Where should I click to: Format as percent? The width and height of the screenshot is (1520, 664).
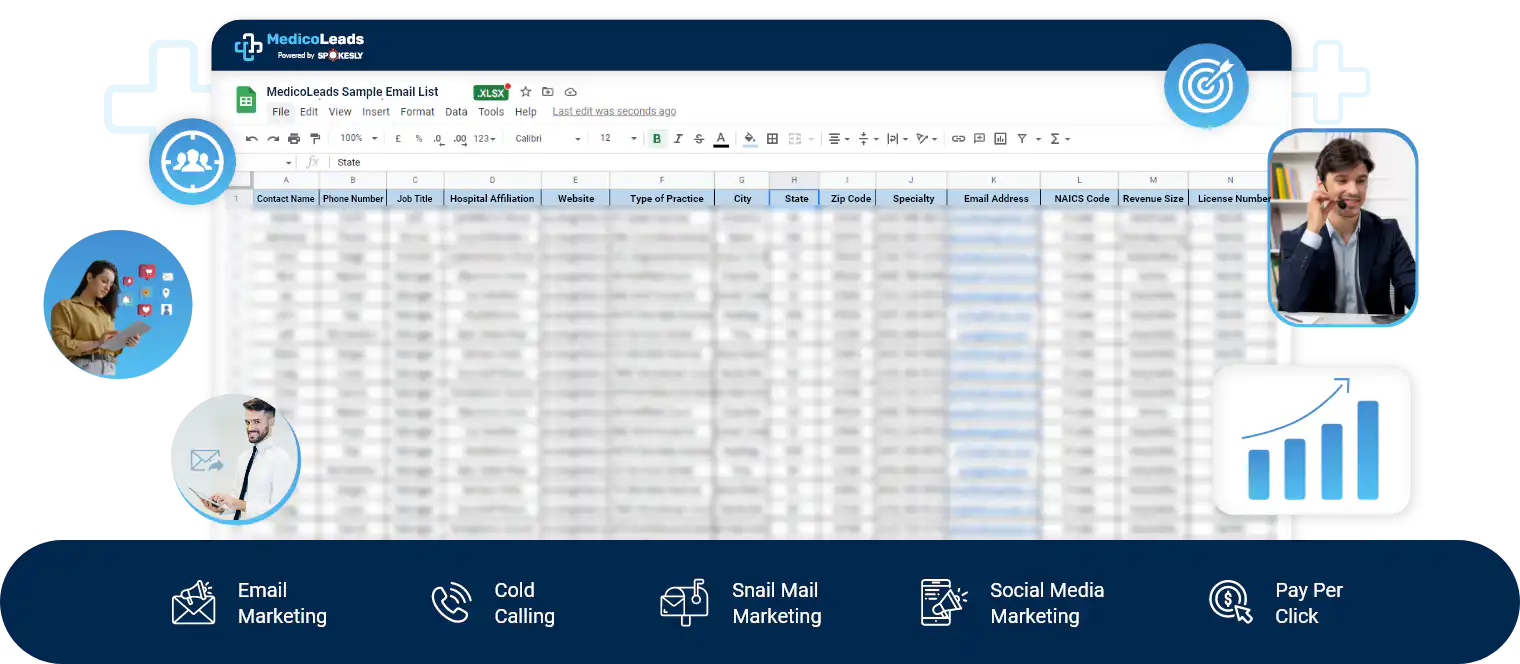click(x=419, y=139)
